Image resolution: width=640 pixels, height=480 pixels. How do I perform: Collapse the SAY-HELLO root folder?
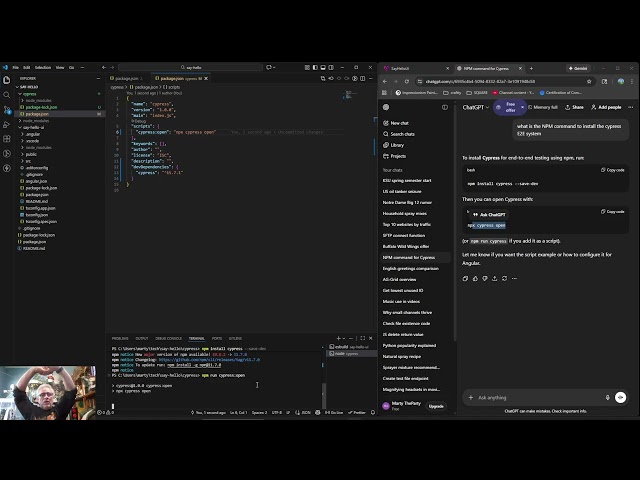pyautogui.click(x=27, y=87)
